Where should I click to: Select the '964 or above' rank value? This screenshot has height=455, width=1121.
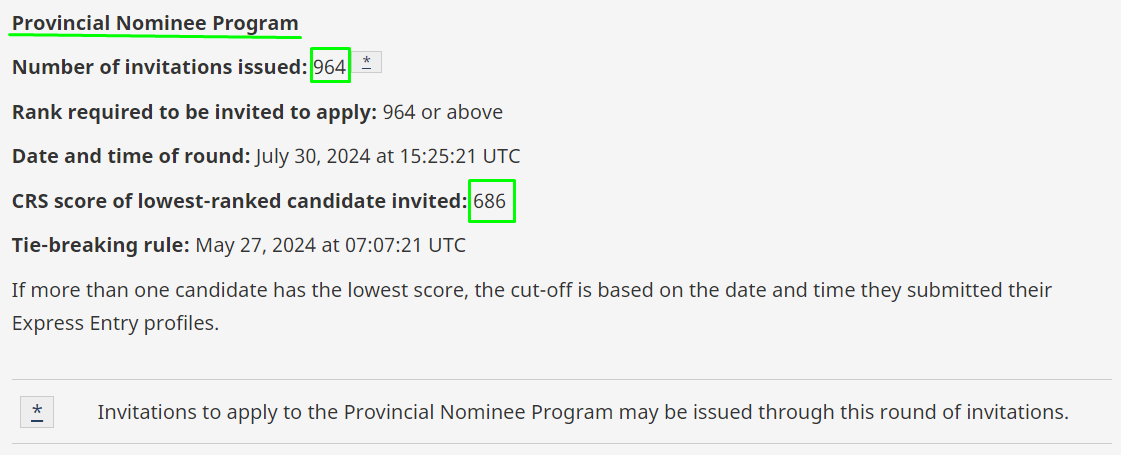coord(443,112)
